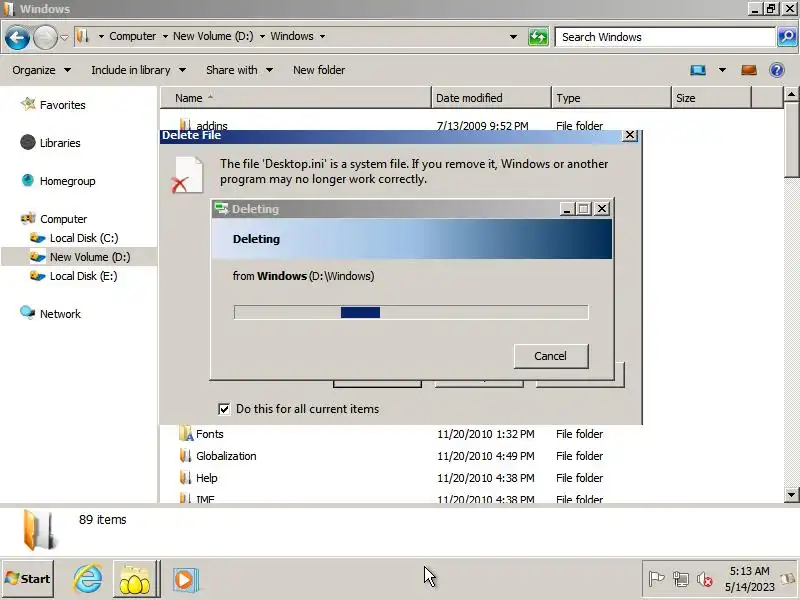
Task: Click New folder in toolbar
Action: pos(319,70)
